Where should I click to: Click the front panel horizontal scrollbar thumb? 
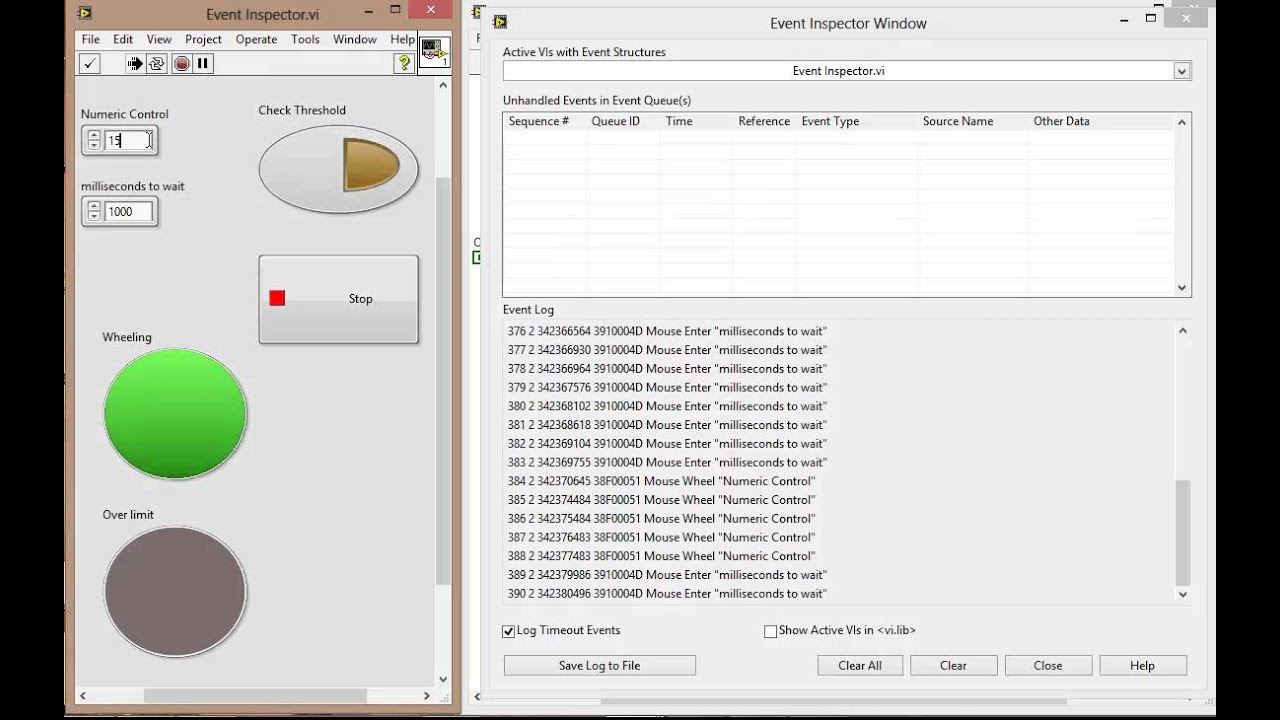[255, 696]
